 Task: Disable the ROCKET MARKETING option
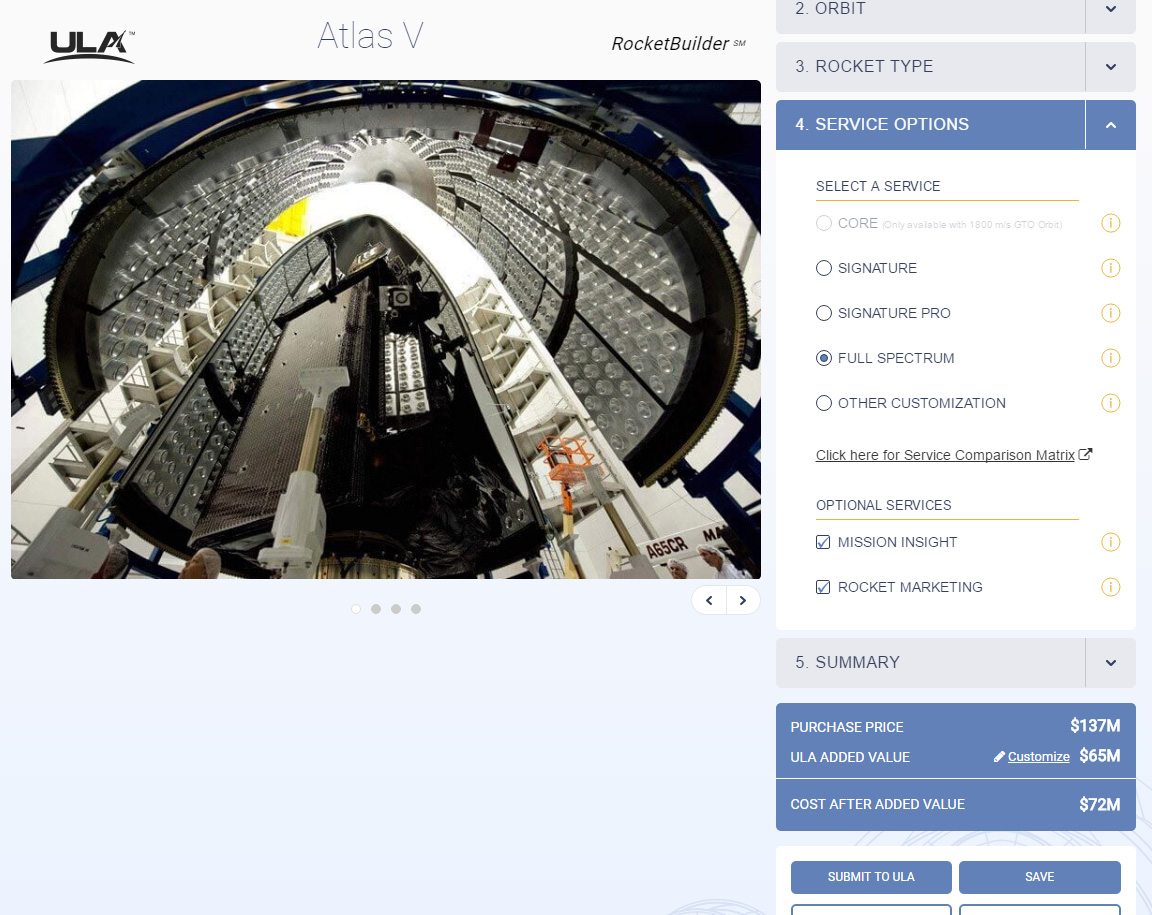822,587
